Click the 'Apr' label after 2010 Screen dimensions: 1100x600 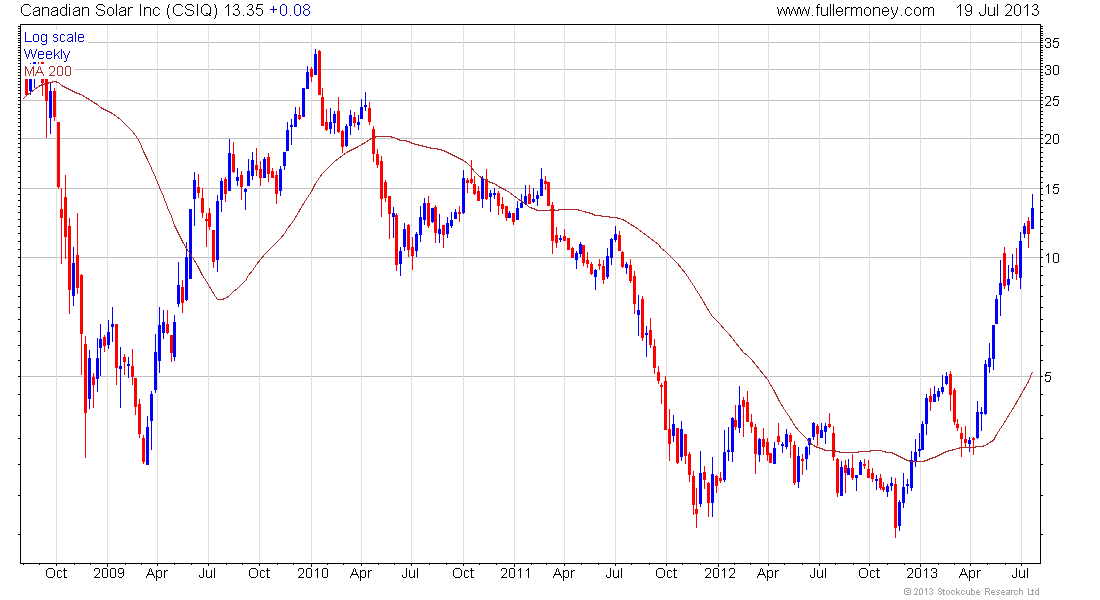361,573
